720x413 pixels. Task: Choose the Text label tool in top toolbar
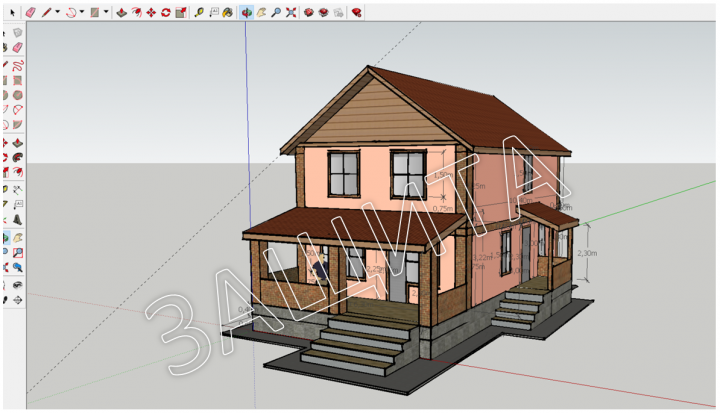pos(214,12)
